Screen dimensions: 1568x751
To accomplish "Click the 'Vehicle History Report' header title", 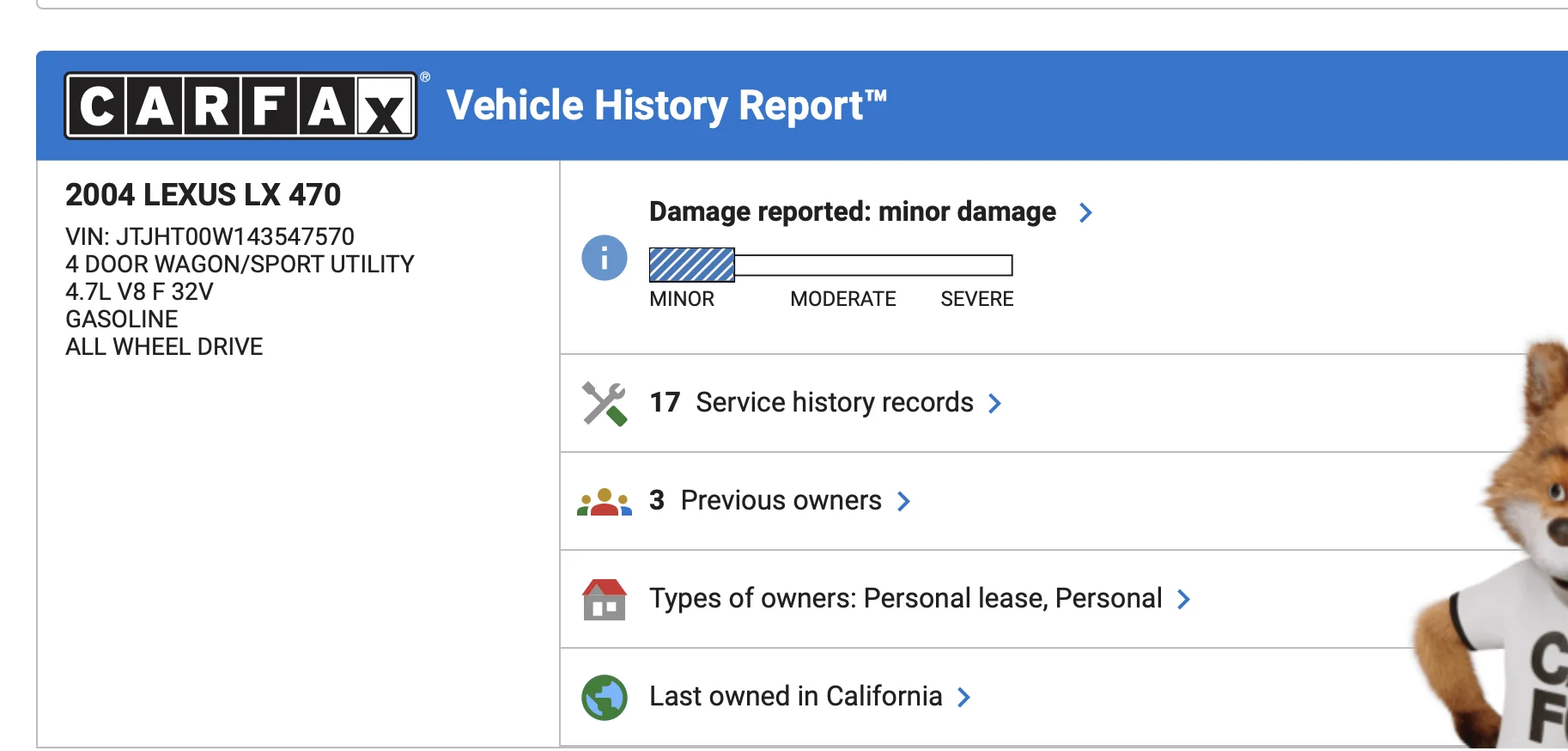I will point(666,106).
